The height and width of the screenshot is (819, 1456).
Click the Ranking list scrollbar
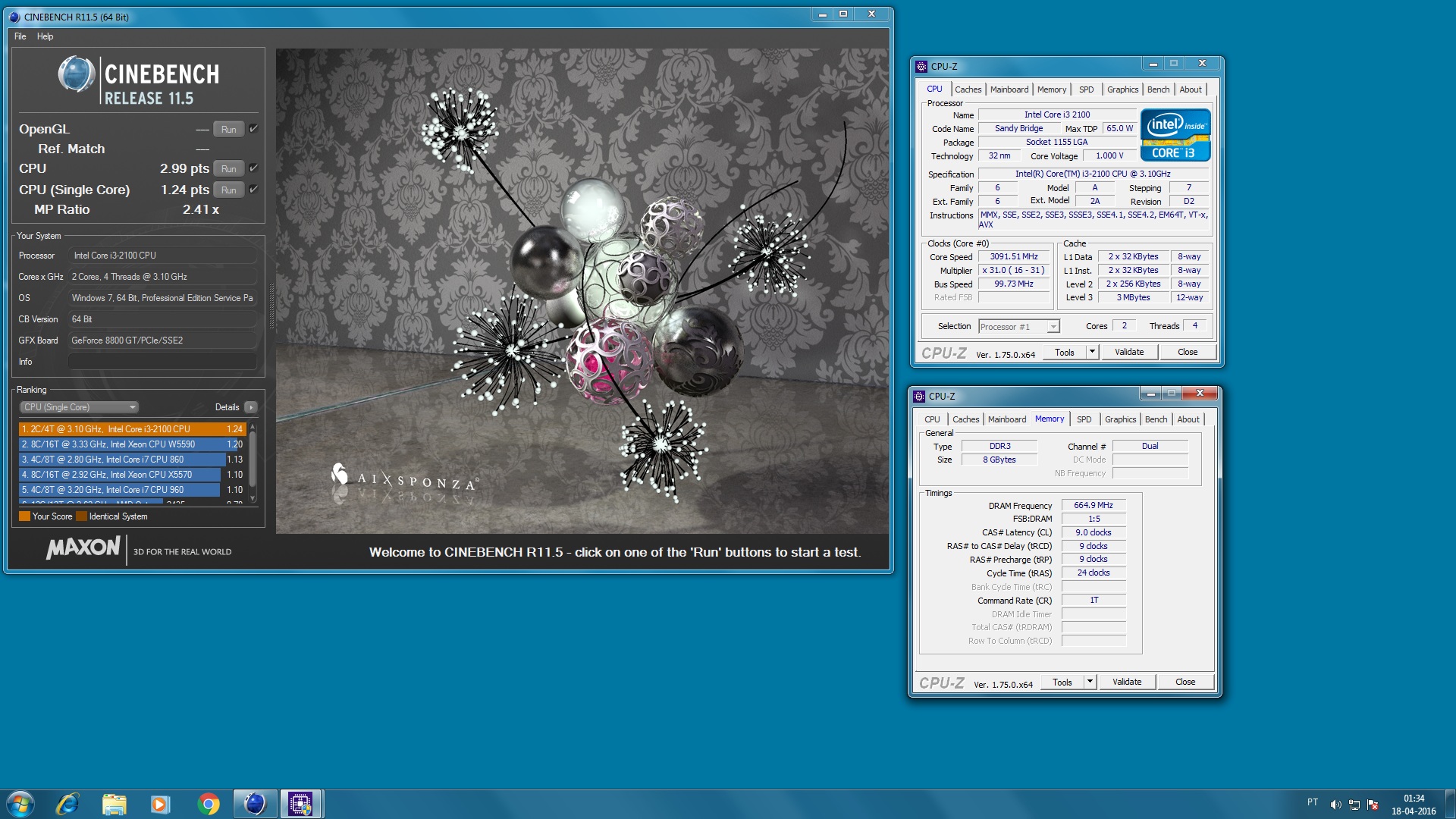click(x=253, y=463)
